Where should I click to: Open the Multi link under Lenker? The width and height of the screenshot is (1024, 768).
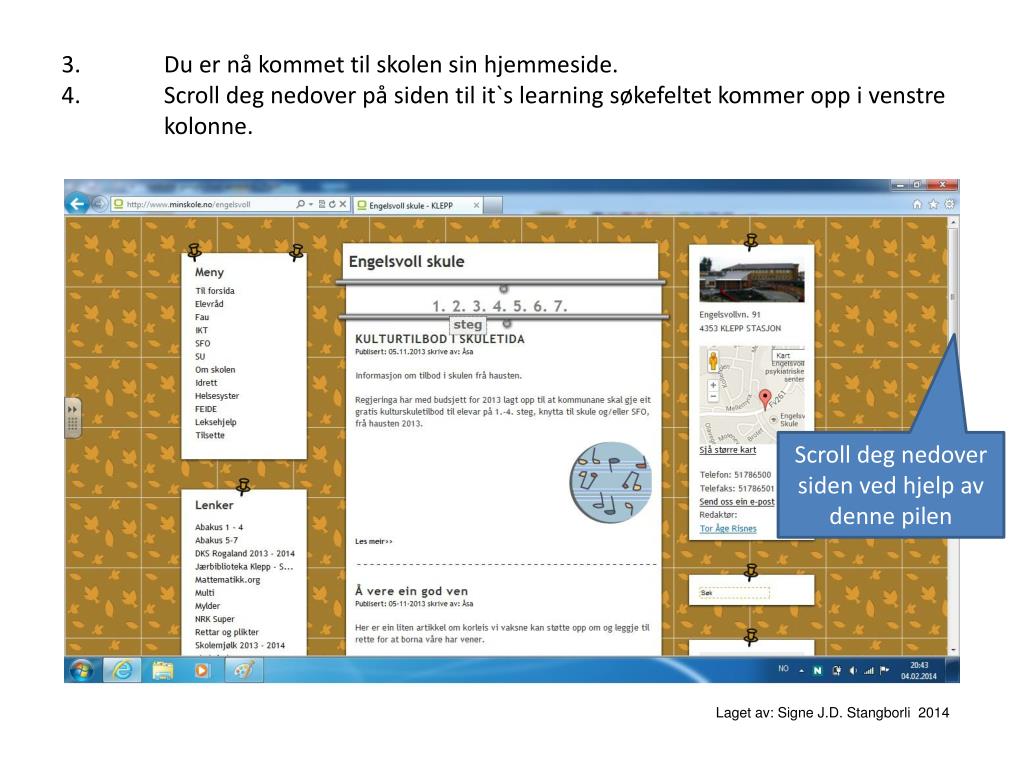pos(204,592)
